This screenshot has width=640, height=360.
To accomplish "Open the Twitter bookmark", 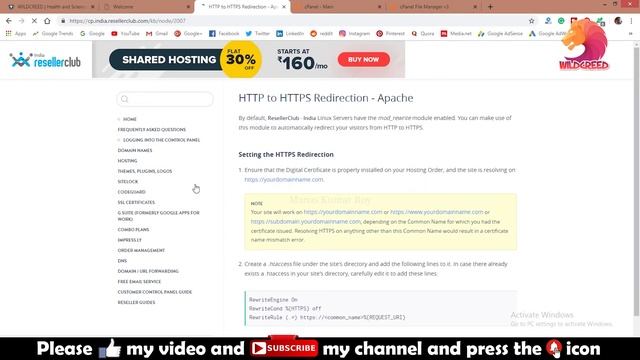I will pos(258,33).
